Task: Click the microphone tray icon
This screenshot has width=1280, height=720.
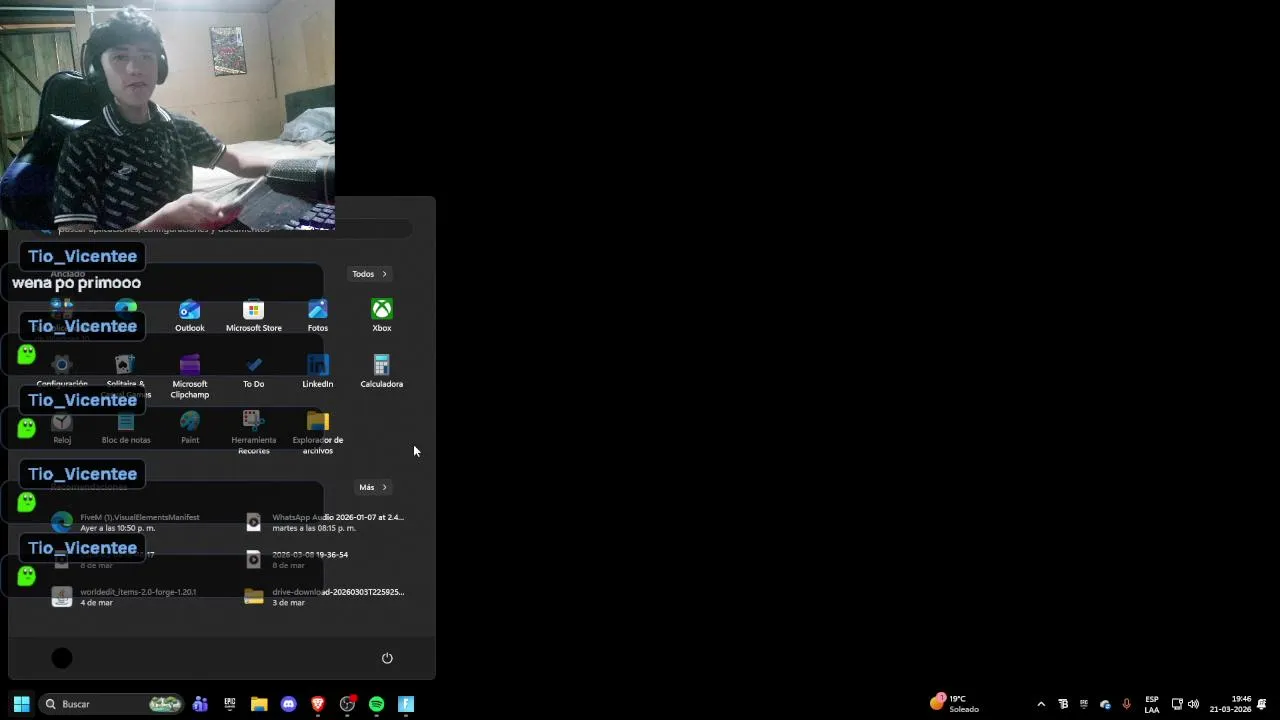Action: (1127, 704)
